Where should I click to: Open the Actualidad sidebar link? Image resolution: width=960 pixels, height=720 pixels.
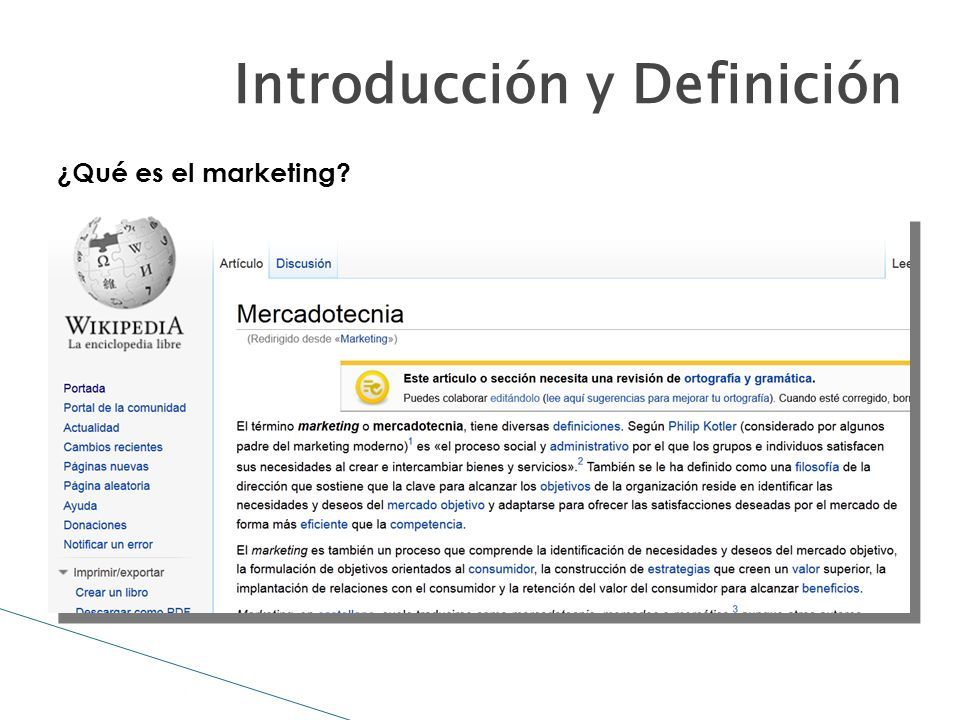[x=91, y=427]
